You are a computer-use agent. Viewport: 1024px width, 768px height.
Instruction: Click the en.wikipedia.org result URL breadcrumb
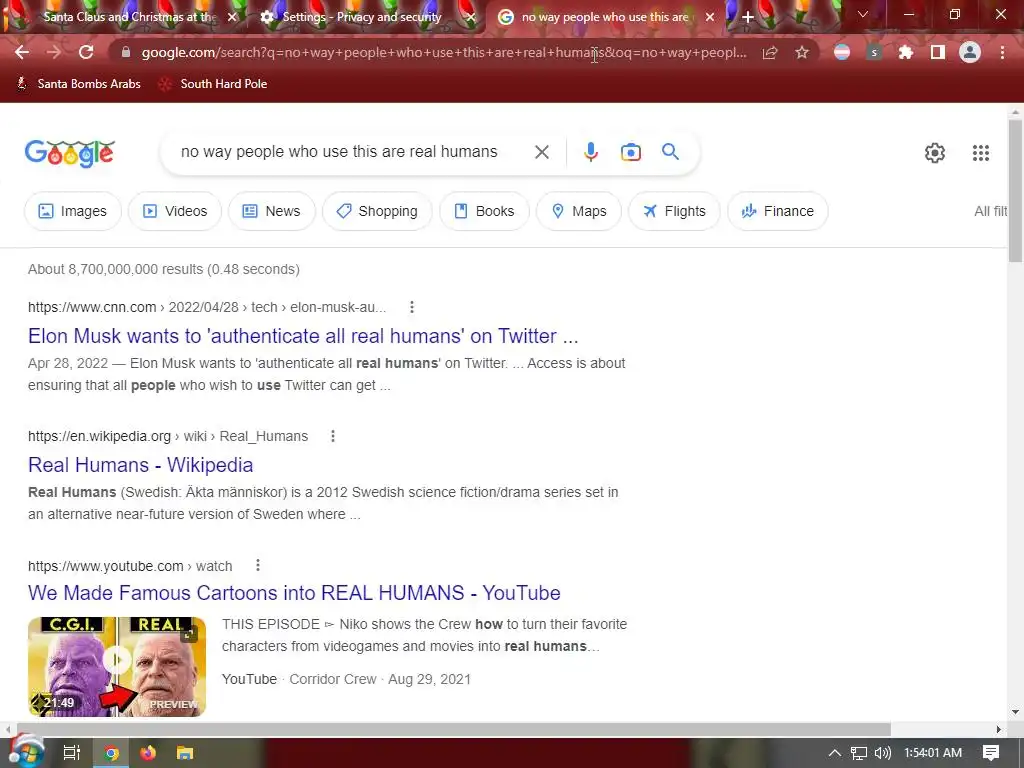[x=168, y=436]
